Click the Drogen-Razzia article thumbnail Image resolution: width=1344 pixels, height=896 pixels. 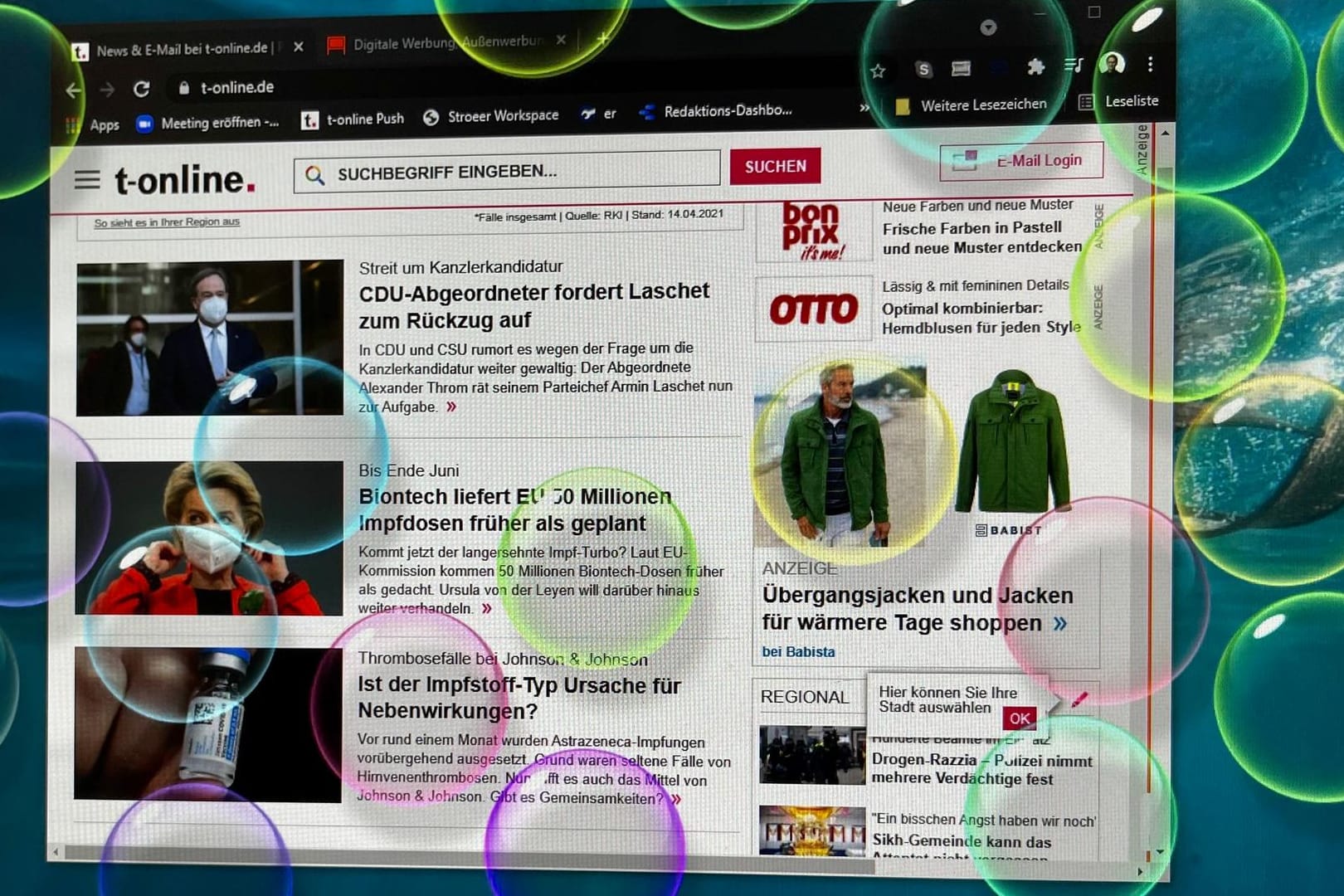point(812,755)
